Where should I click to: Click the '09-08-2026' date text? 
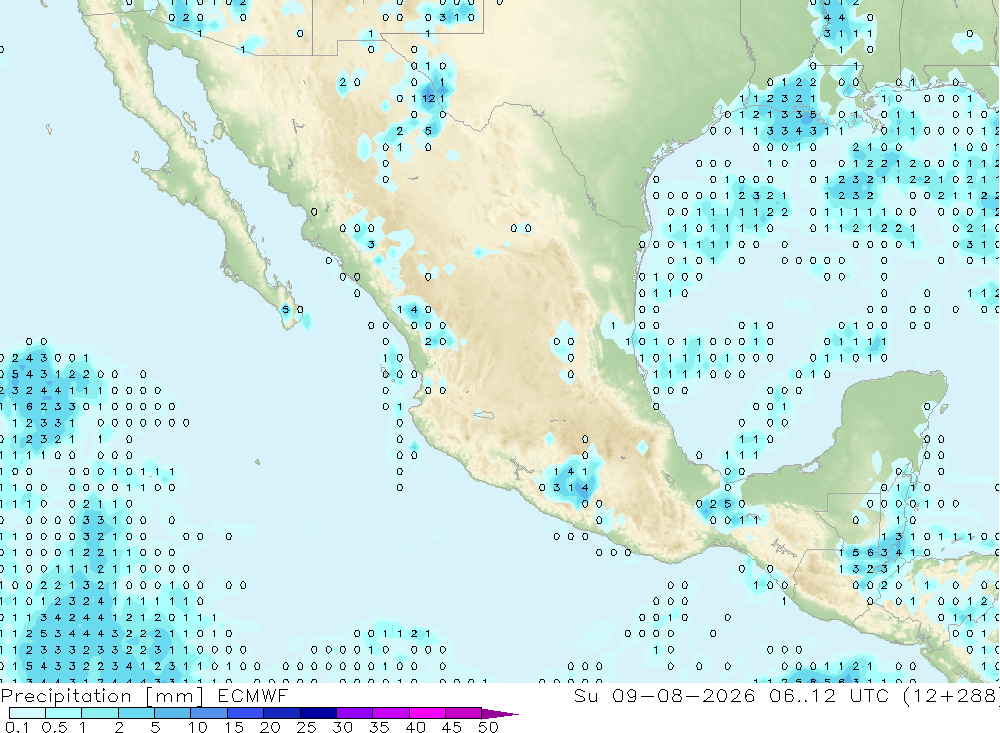tap(684, 695)
